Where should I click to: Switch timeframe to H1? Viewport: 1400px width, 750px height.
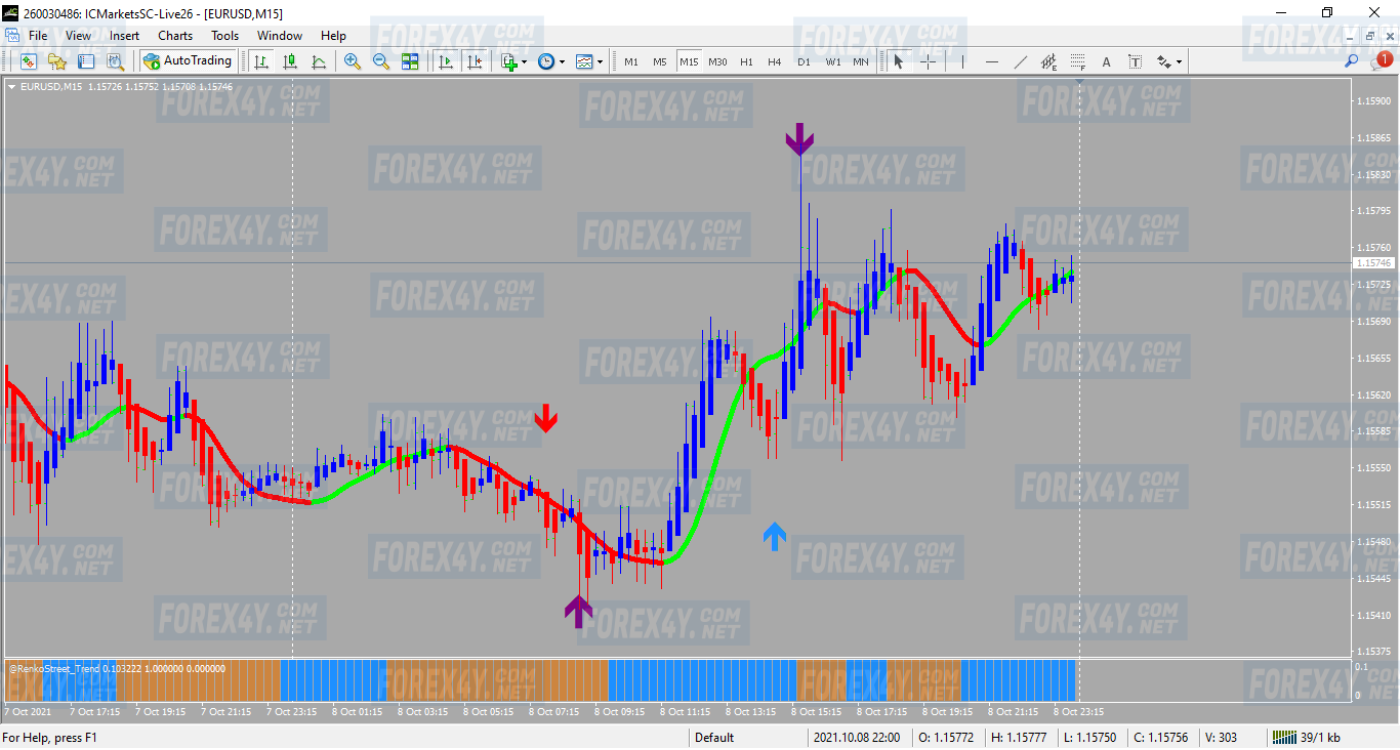(746, 62)
